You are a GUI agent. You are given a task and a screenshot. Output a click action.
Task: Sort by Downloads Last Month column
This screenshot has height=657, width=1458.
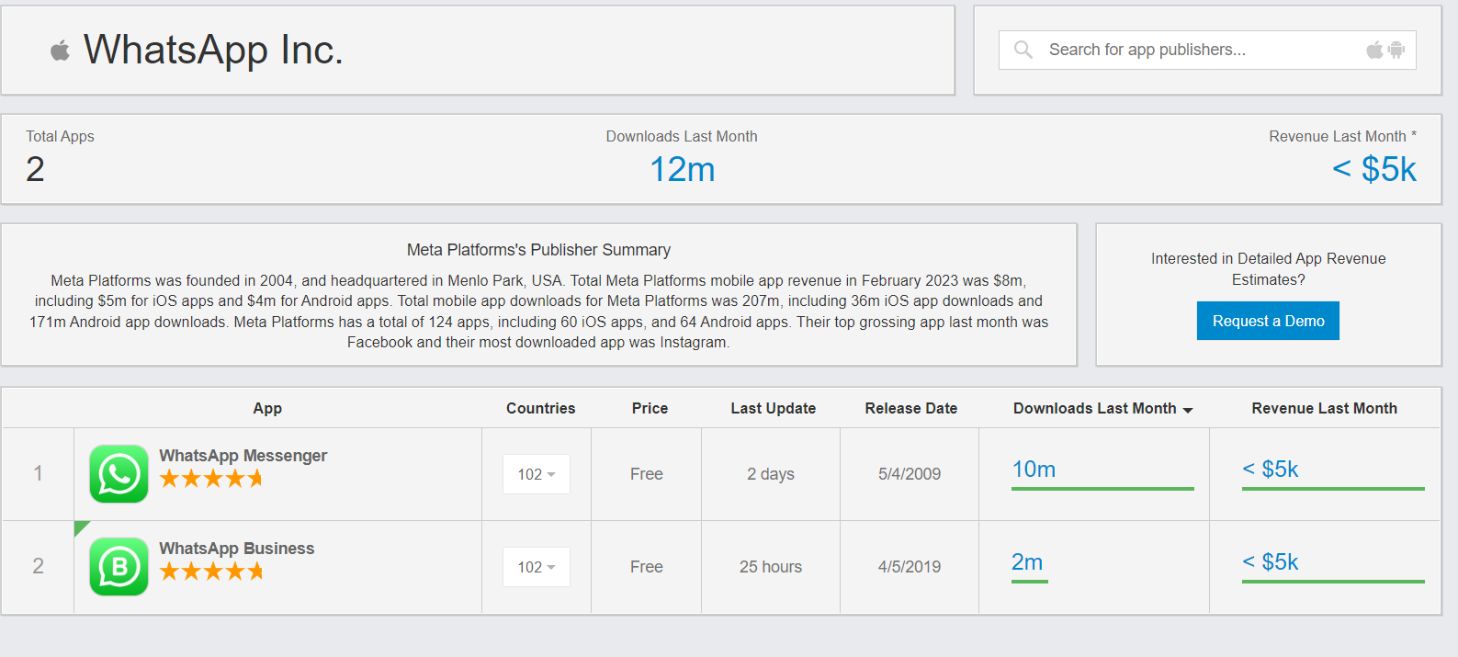1103,408
